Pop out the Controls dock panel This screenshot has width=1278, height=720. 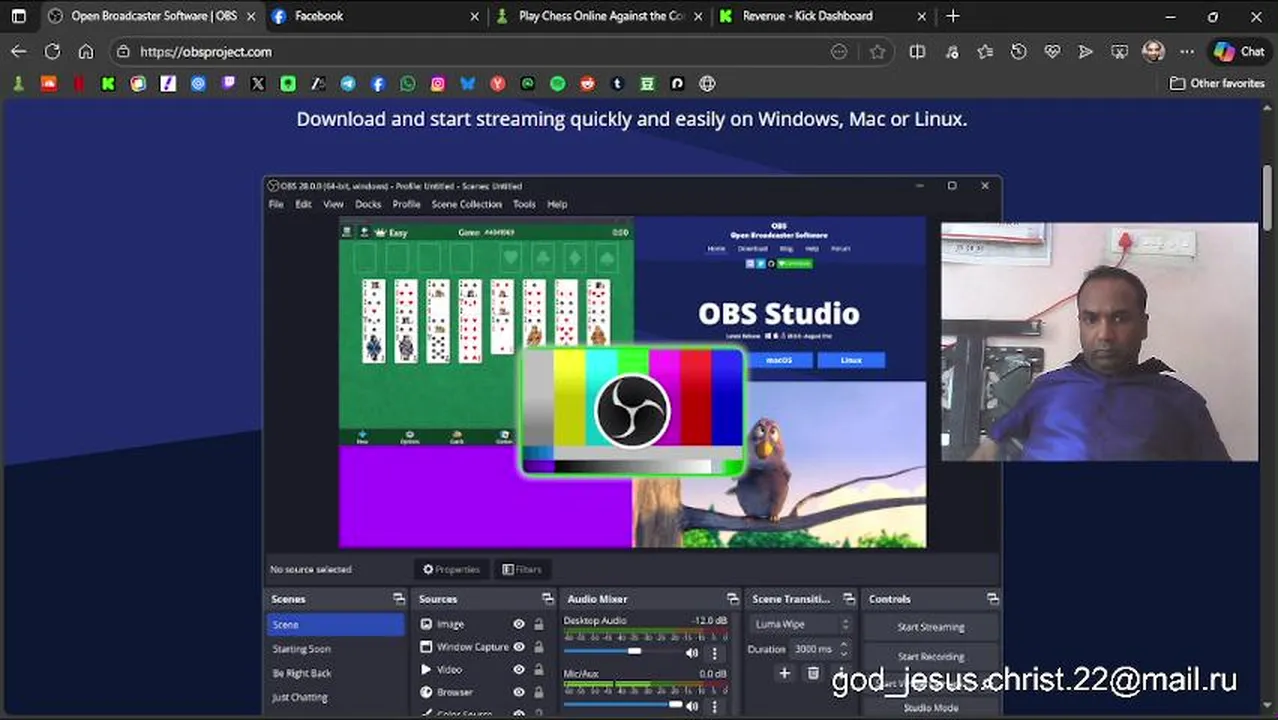click(x=993, y=599)
